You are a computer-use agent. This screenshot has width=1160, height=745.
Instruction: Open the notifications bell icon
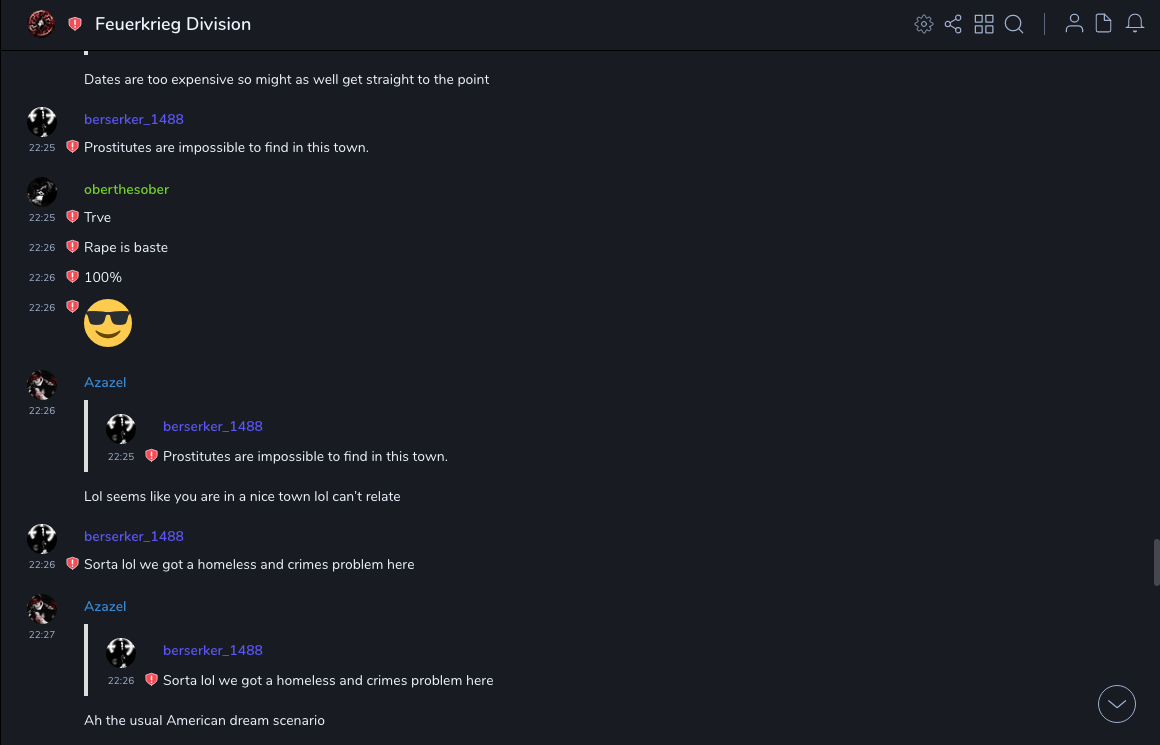1135,24
